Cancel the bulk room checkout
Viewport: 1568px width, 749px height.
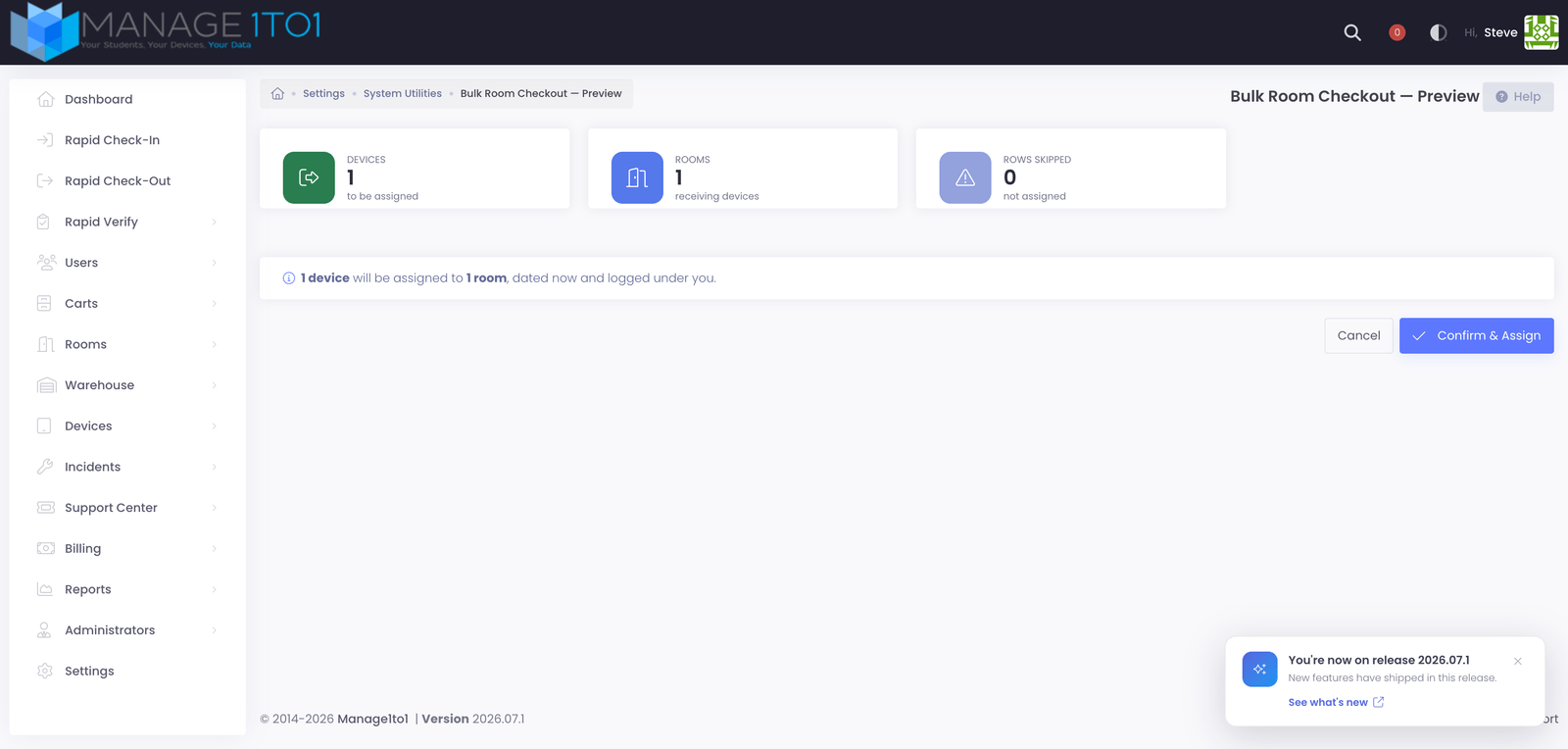click(x=1358, y=335)
